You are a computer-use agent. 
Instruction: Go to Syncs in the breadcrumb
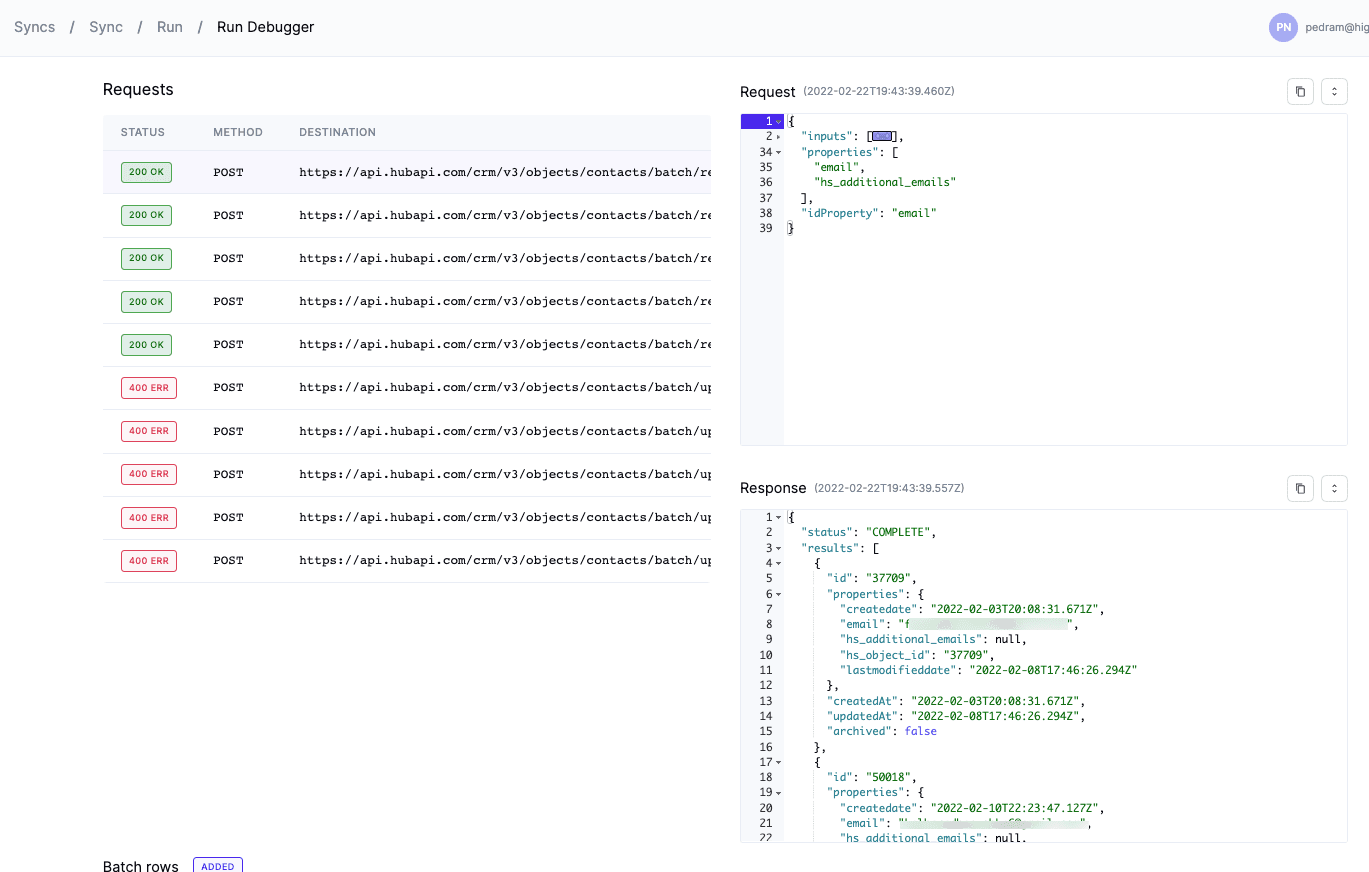pyautogui.click(x=35, y=27)
